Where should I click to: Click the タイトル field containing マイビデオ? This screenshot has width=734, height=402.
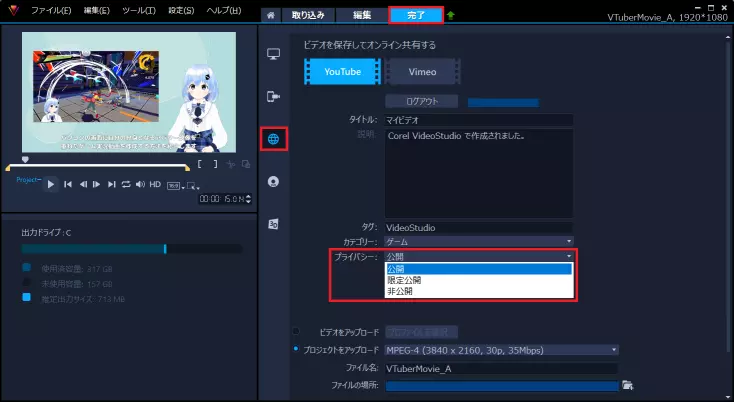[x=478, y=120]
